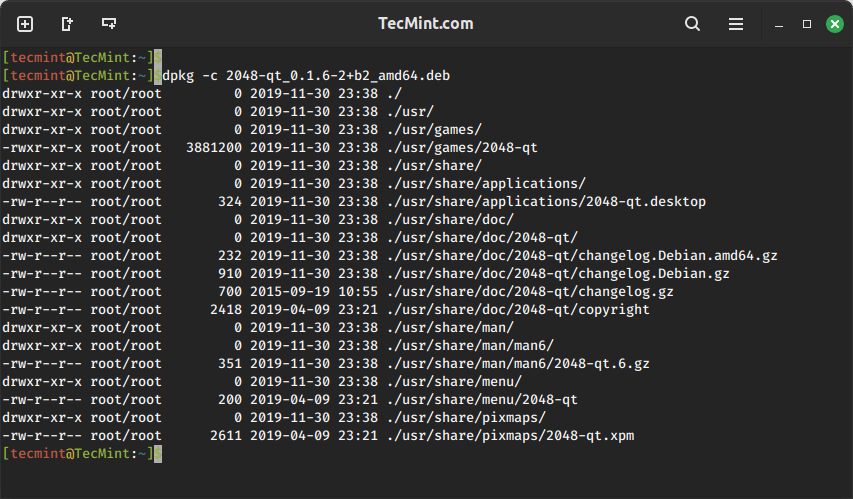Click the ./usr/games/2048-qt path

point(462,147)
